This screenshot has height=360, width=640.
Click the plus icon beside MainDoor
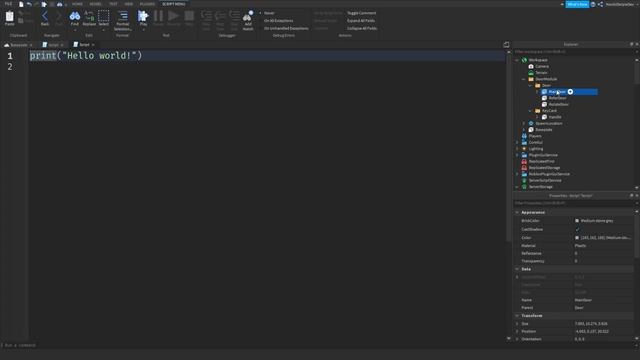click(570, 92)
